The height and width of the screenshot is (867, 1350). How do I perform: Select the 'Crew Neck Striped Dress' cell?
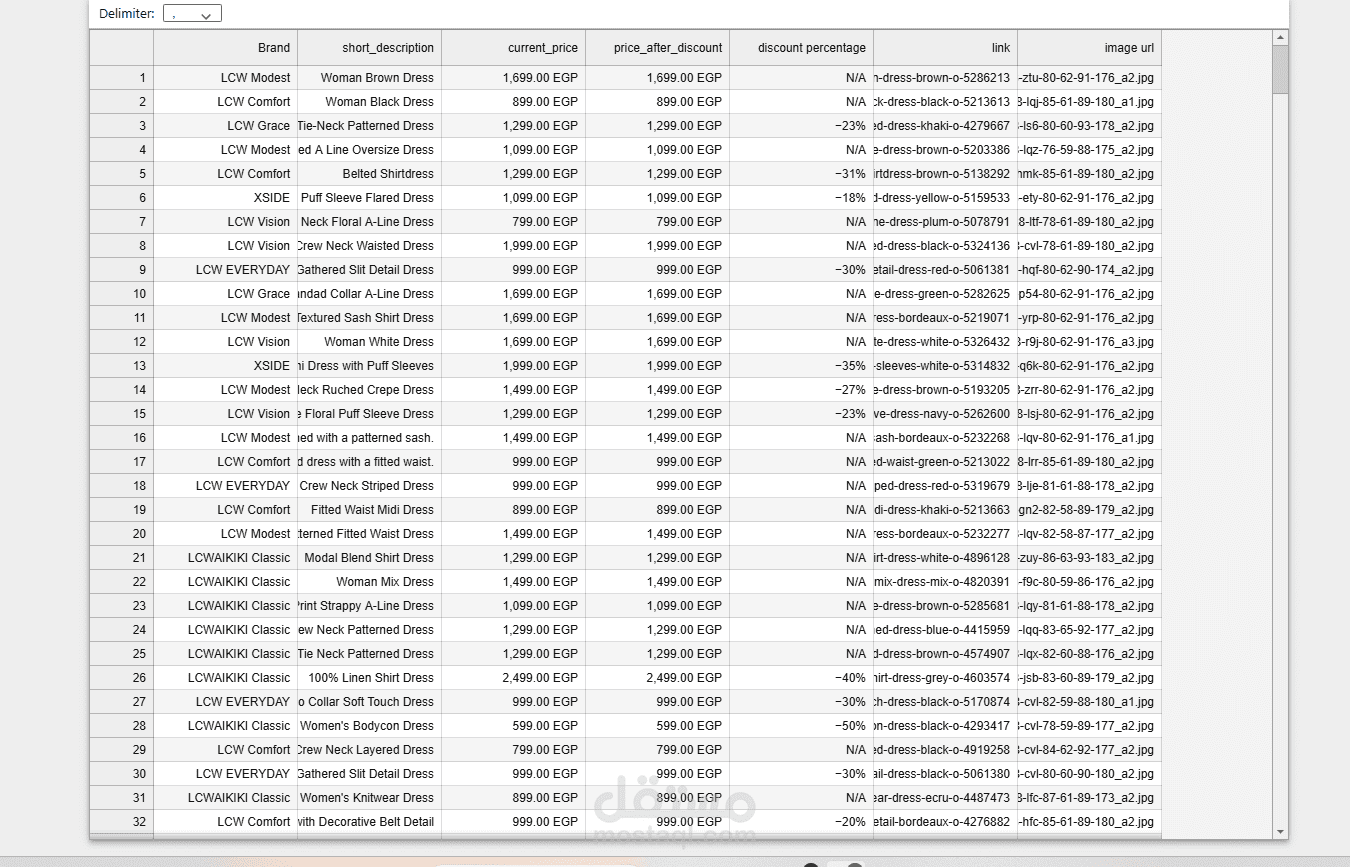369,486
